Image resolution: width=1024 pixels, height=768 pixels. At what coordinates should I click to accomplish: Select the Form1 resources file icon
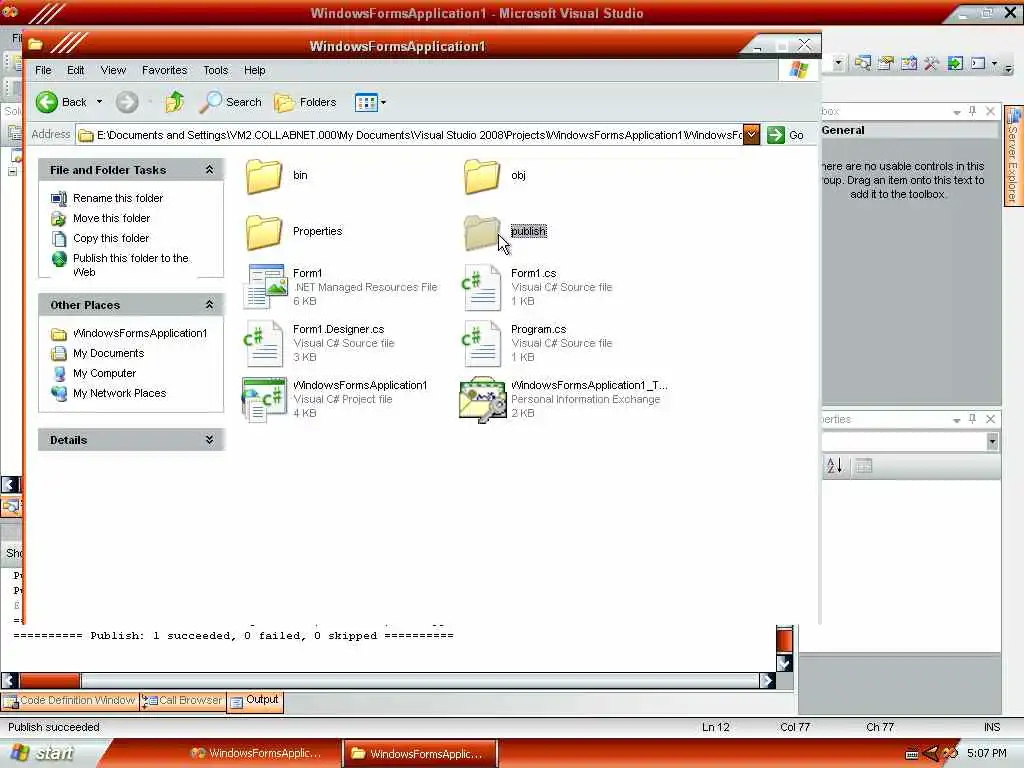[264, 286]
